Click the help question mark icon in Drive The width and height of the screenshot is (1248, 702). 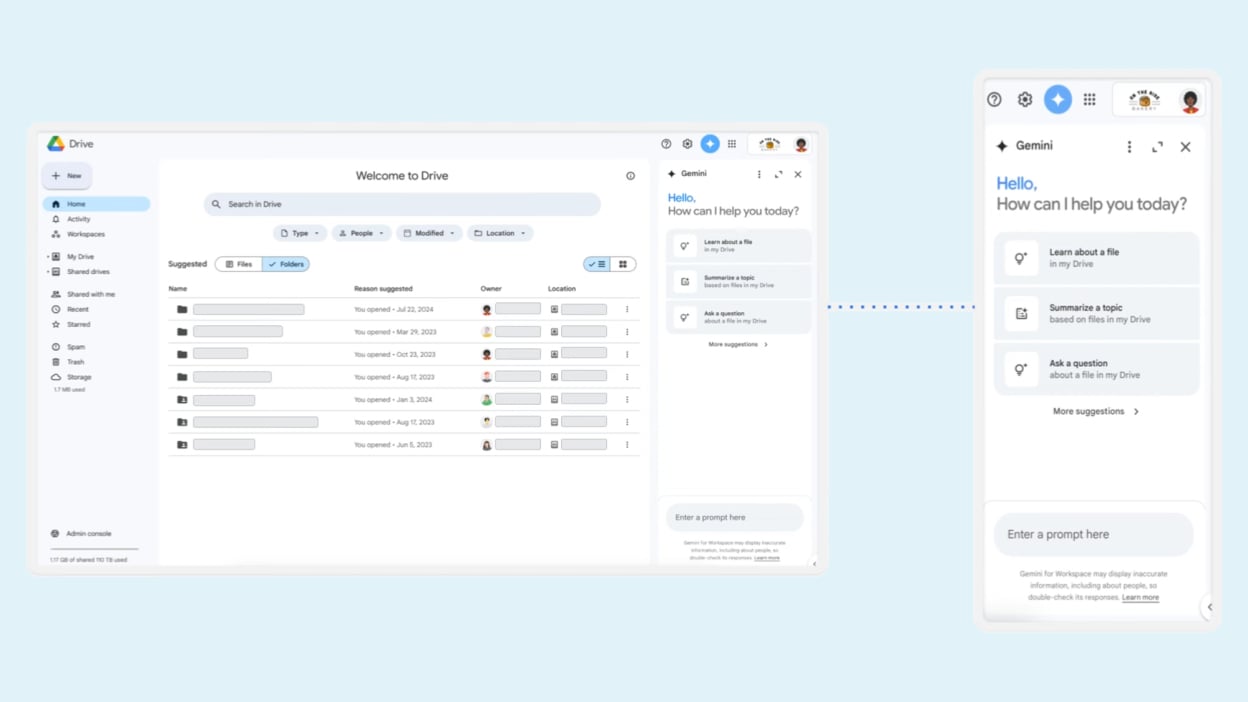pos(666,144)
